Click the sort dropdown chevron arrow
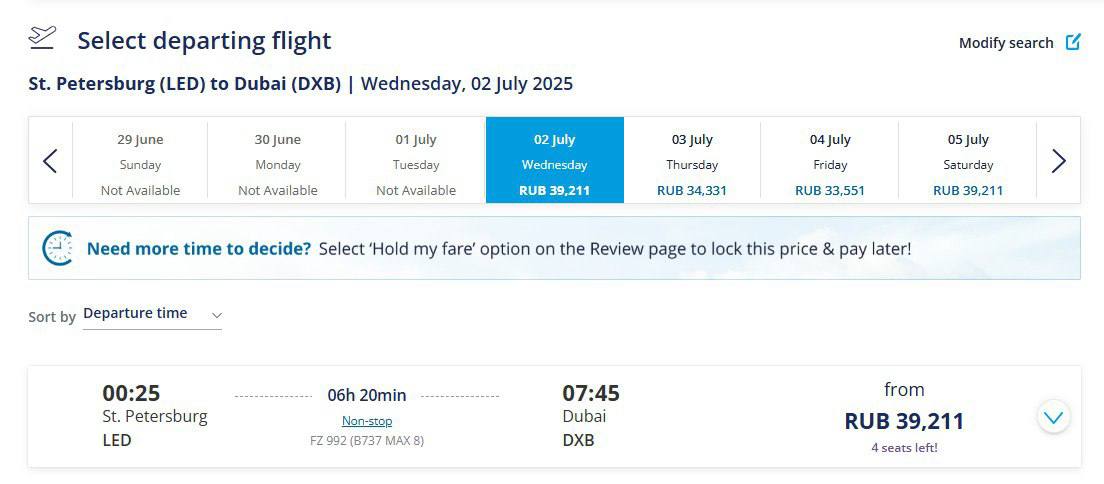The image size is (1104, 484). coord(217,315)
